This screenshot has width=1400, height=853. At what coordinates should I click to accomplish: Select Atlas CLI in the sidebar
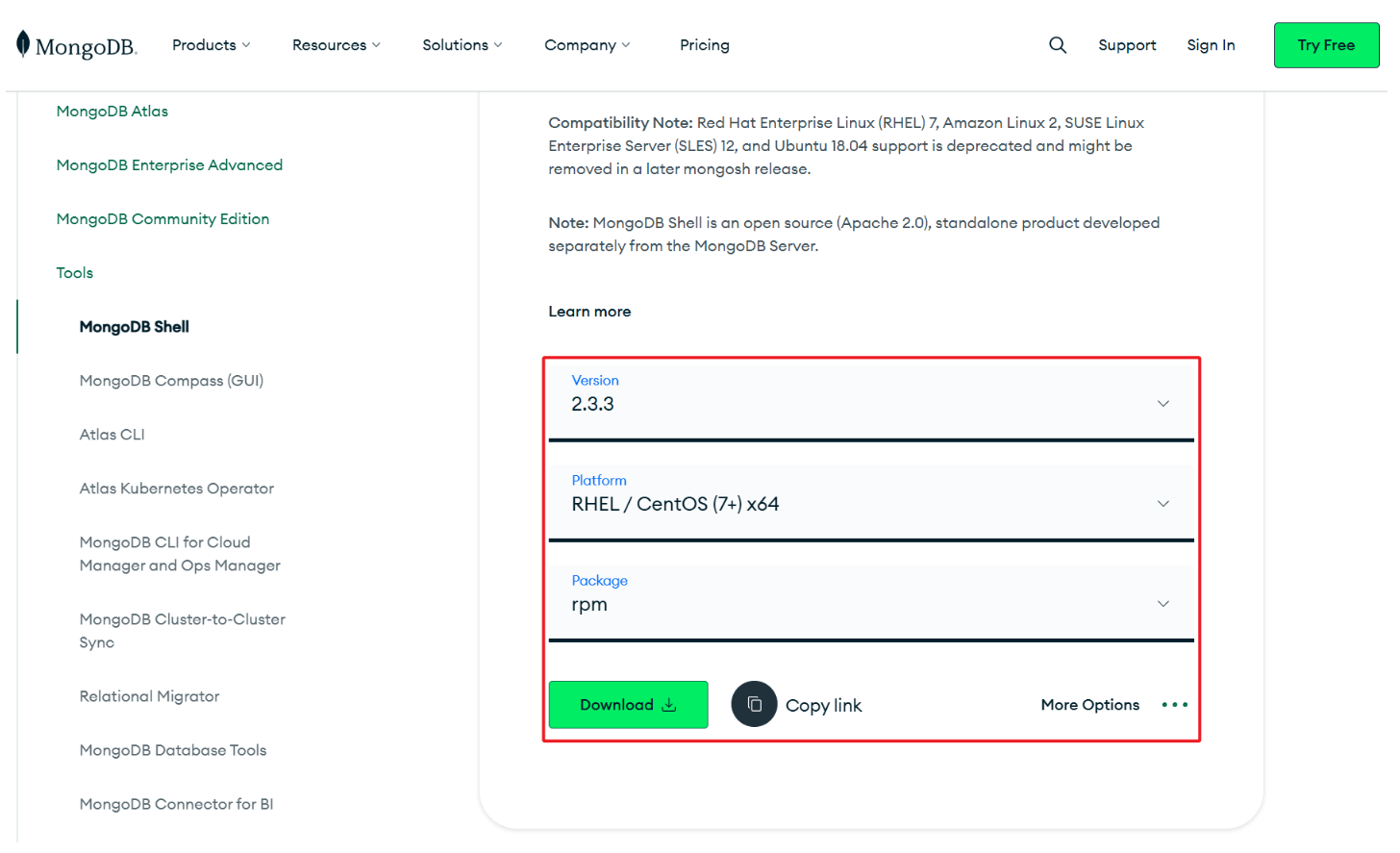tap(112, 435)
